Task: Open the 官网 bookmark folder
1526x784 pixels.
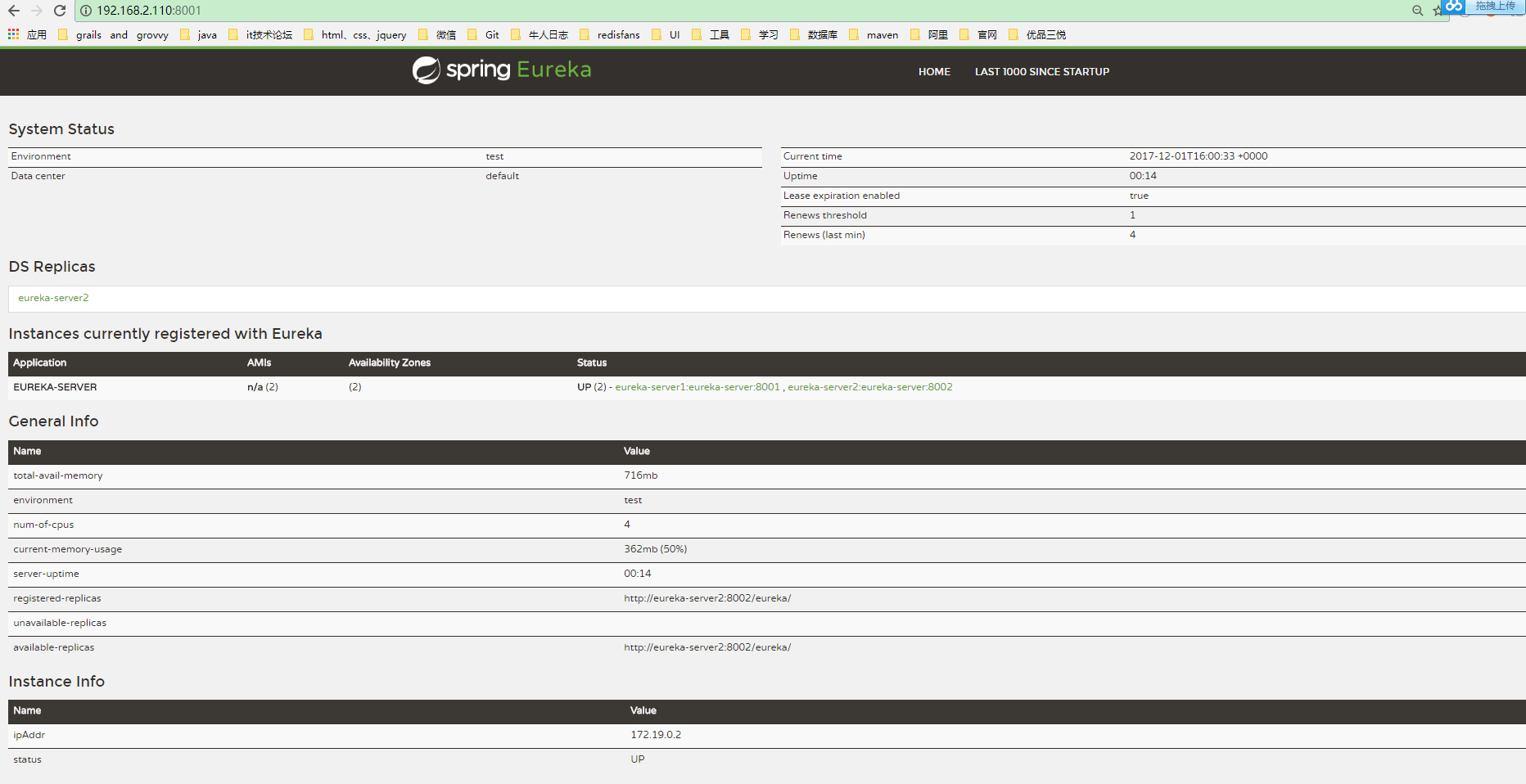Action: point(978,34)
